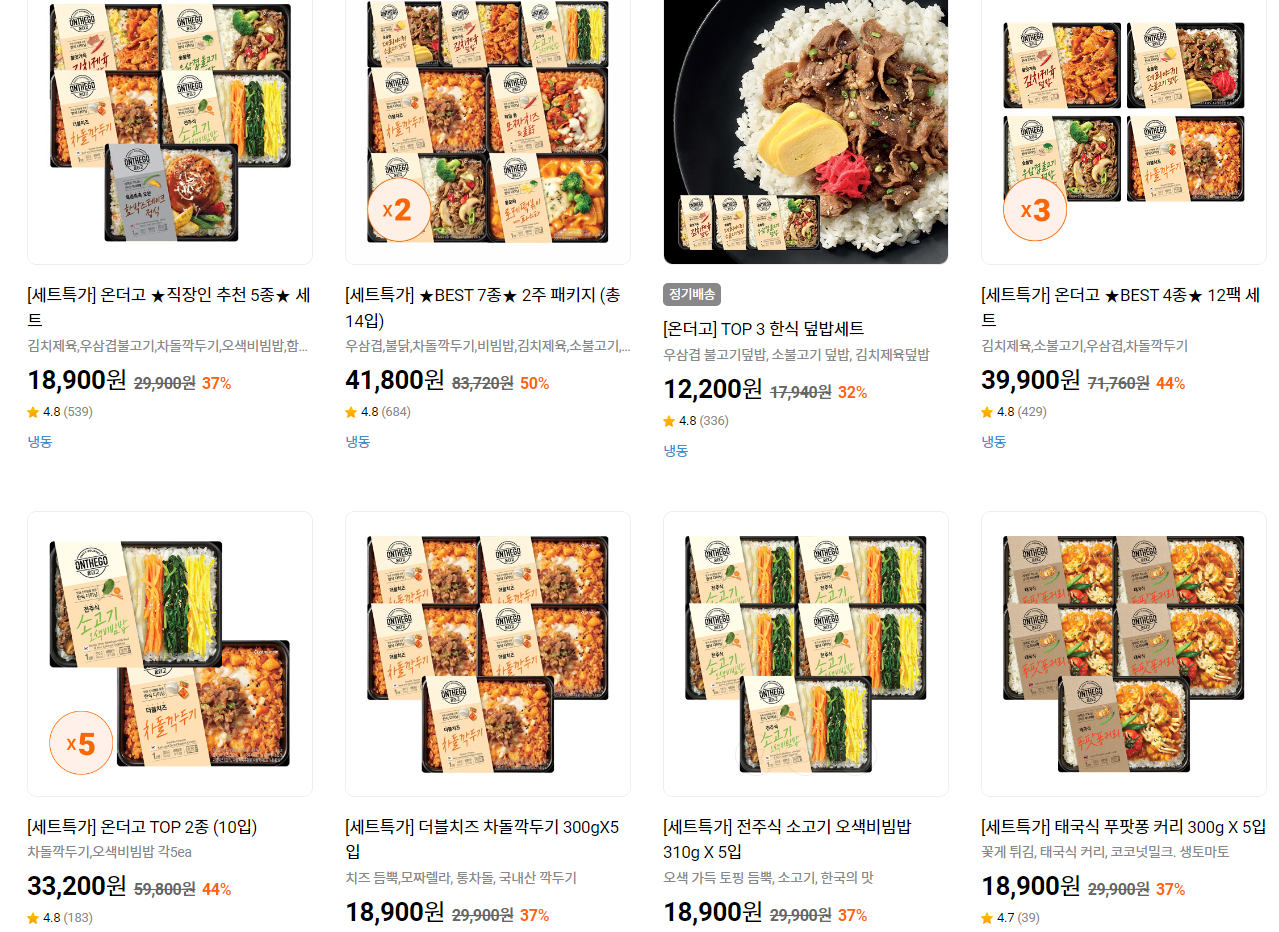This screenshot has height=932, width=1279.
Task: Click 더블치즈 차돌깍두기 five-pack product image
Action: point(488,654)
